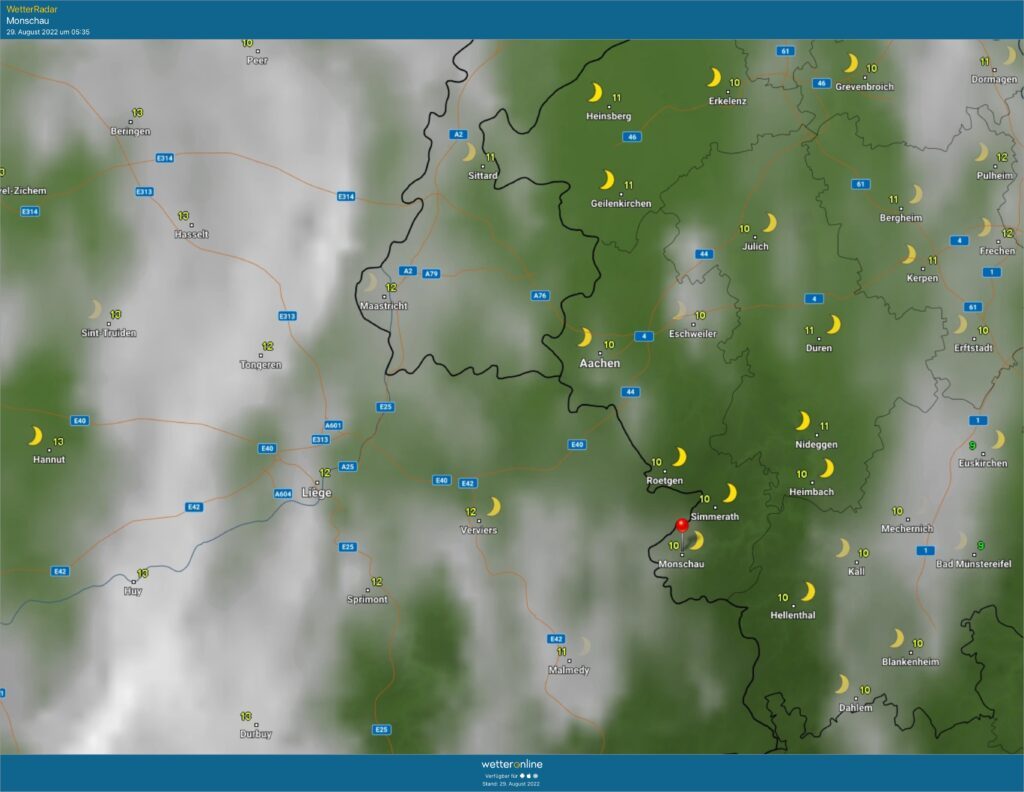1024x792 pixels.
Task: Tap the "Stand: 29. August 2022" footer text
Action: [511, 784]
